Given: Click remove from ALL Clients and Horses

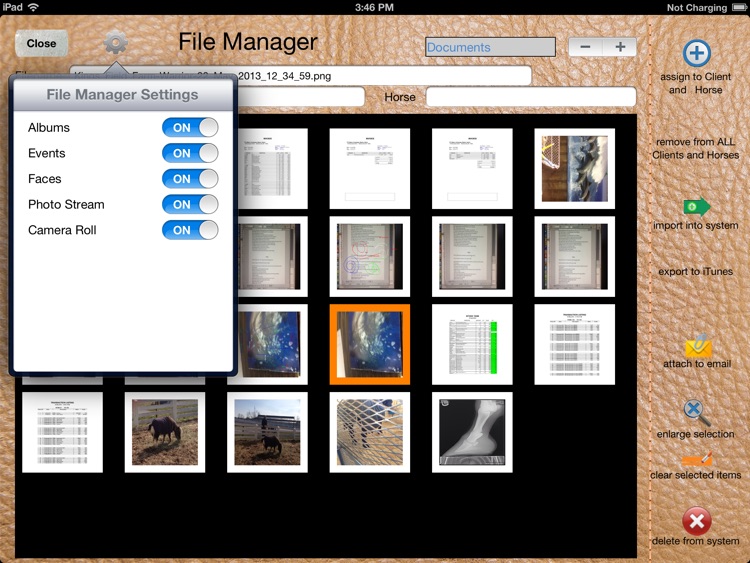Looking at the screenshot, I should (695, 148).
